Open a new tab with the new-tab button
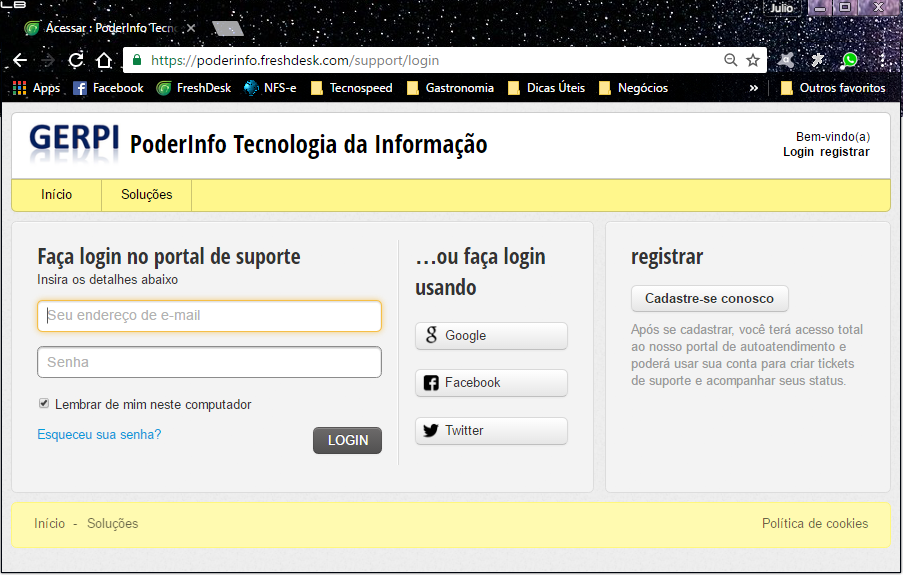This screenshot has height=575, width=903. pyautogui.click(x=227, y=28)
